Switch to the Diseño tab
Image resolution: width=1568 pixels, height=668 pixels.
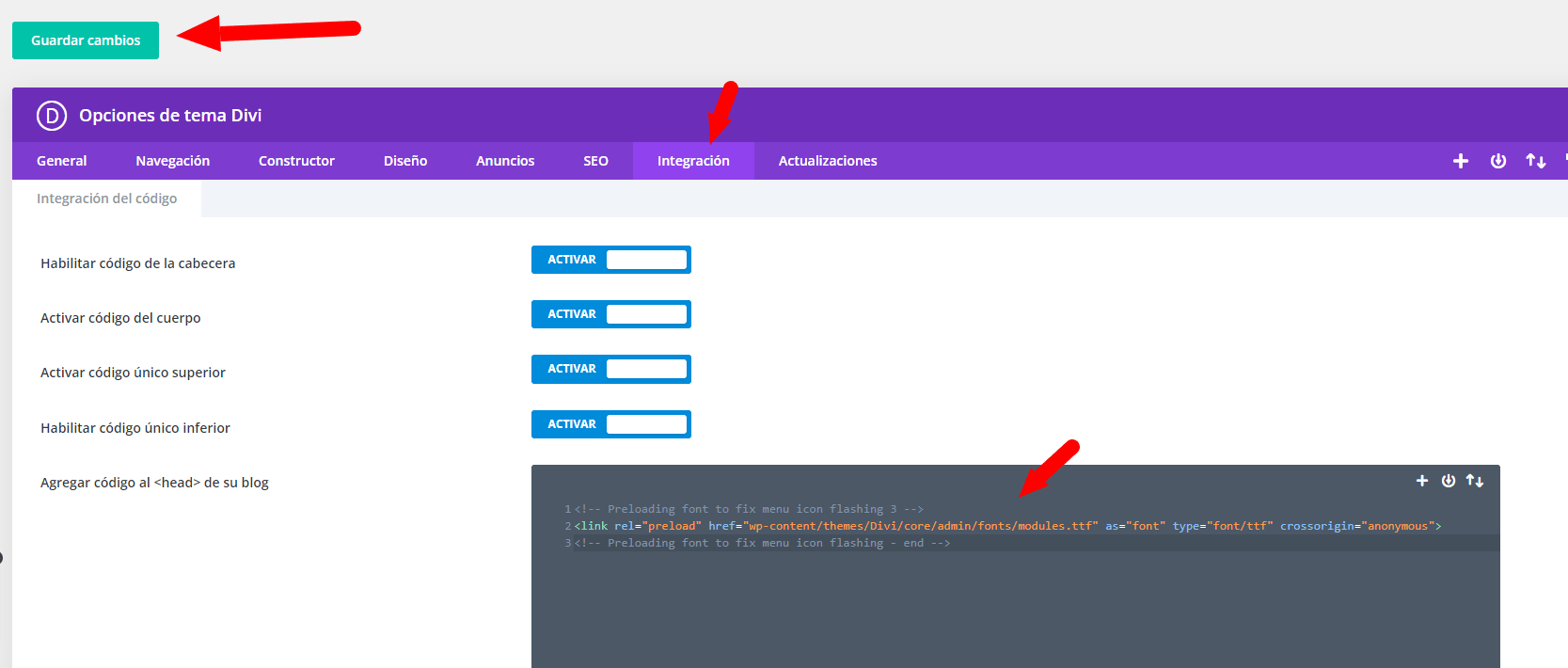(x=405, y=161)
